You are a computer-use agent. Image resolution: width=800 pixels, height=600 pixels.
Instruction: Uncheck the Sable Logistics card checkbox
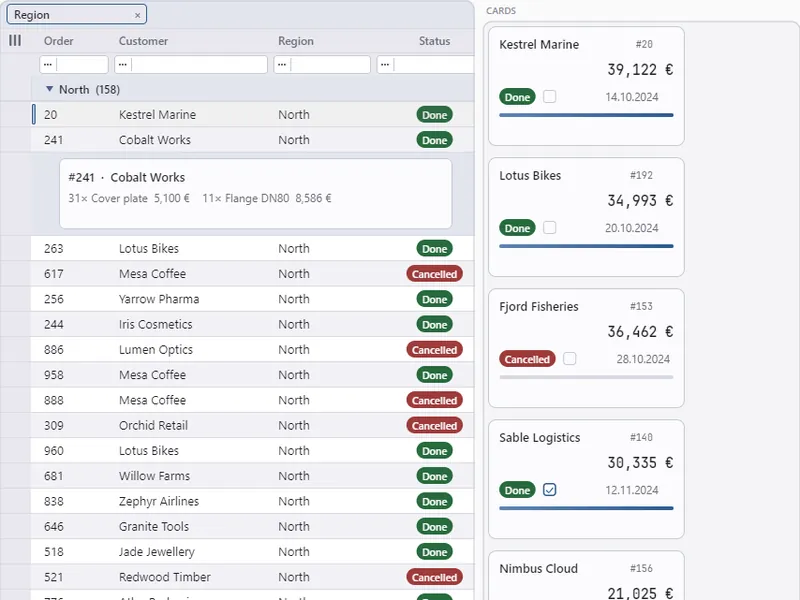click(x=549, y=490)
